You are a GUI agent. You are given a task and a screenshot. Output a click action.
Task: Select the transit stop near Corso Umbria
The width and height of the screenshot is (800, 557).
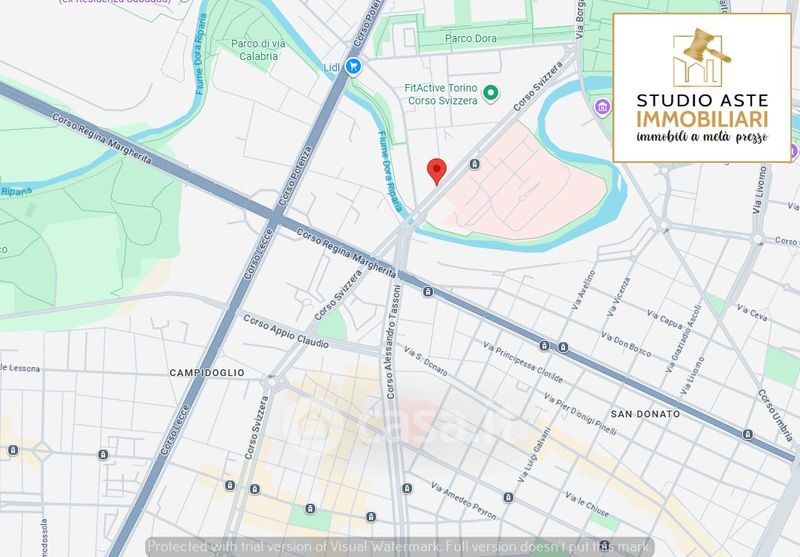click(748, 434)
